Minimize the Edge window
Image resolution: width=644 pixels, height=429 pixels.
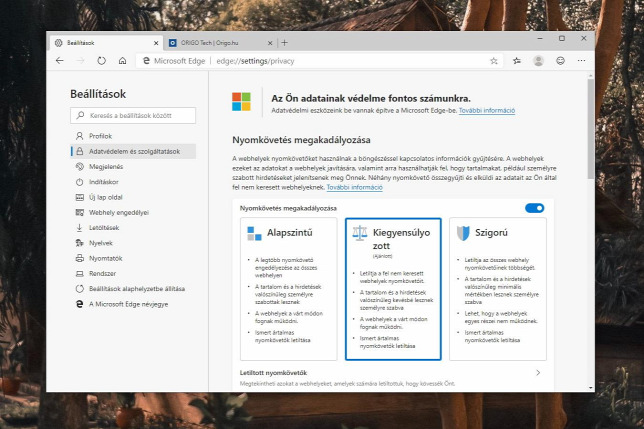click(x=540, y=38)
